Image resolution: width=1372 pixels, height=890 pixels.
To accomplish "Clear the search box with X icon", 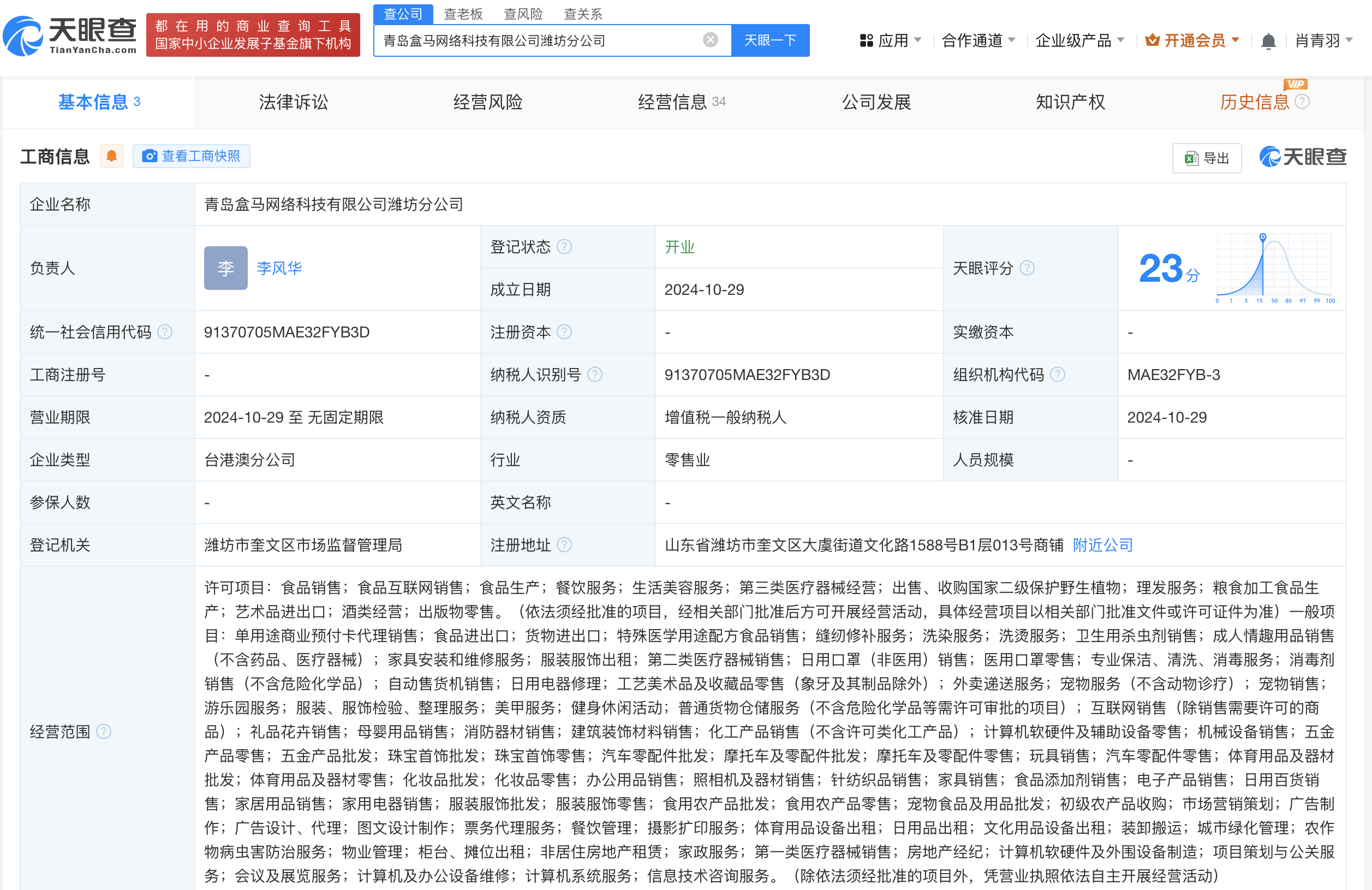I will 710,40.
